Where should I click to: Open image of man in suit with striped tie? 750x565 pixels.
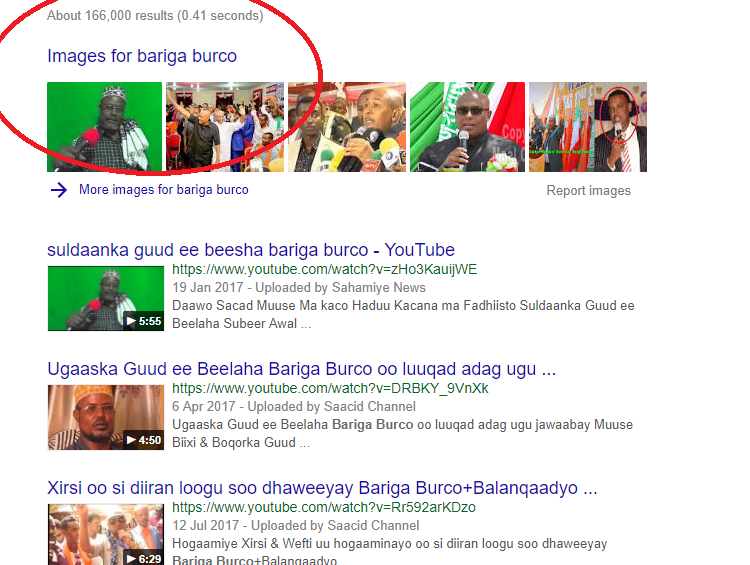pos(588,127)
